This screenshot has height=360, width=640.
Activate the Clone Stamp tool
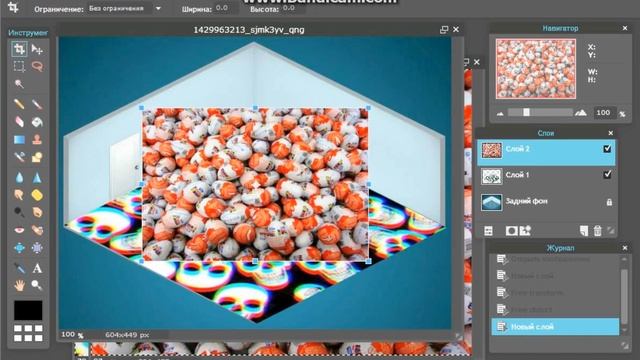[37, 139]
